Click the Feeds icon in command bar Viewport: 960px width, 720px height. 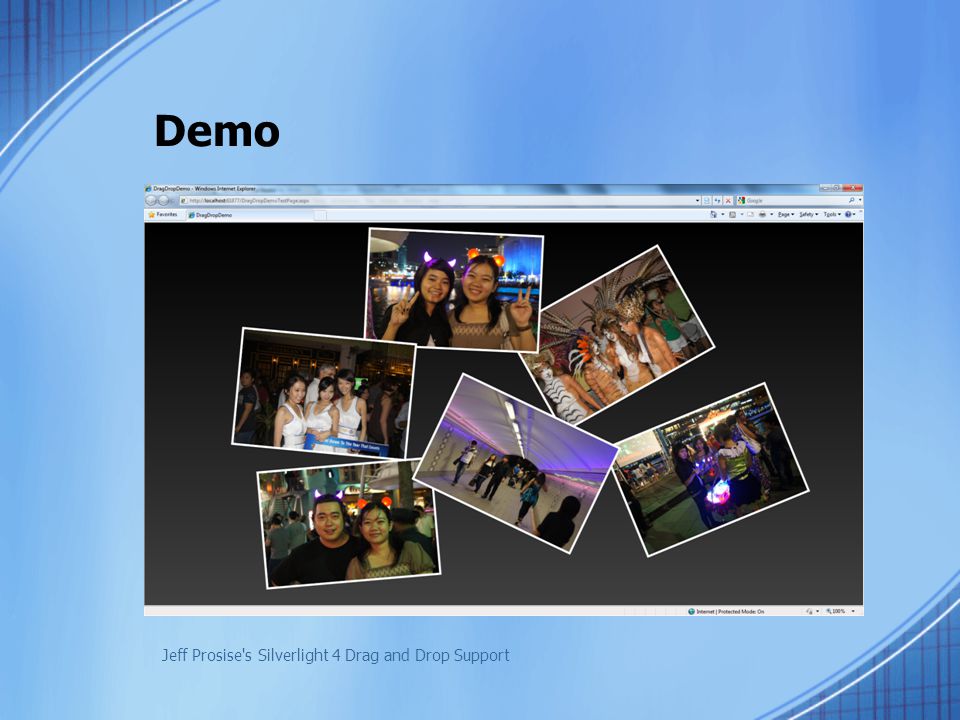pos(732,214)
